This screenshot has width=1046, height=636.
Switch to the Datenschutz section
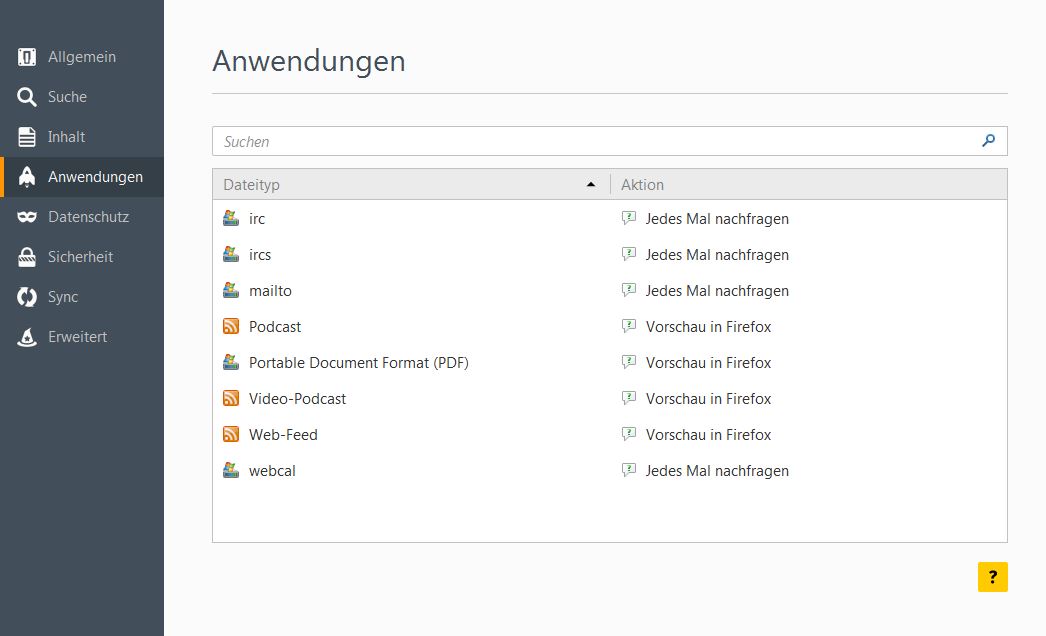click(88, 217)
